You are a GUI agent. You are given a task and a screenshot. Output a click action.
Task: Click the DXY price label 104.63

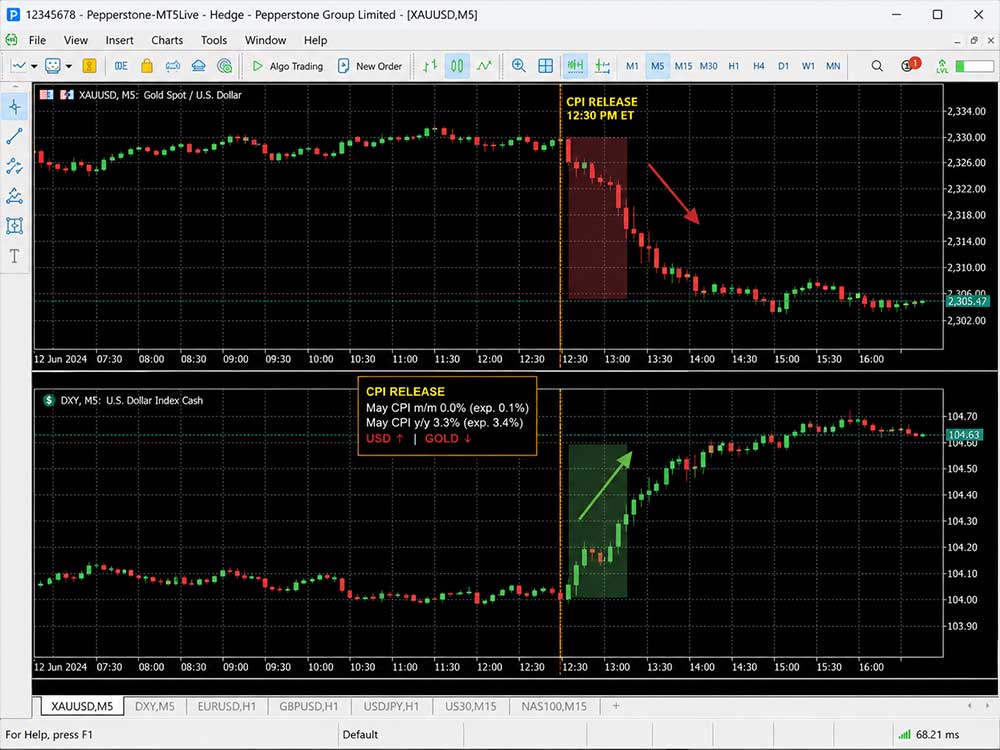coord(964,435)
